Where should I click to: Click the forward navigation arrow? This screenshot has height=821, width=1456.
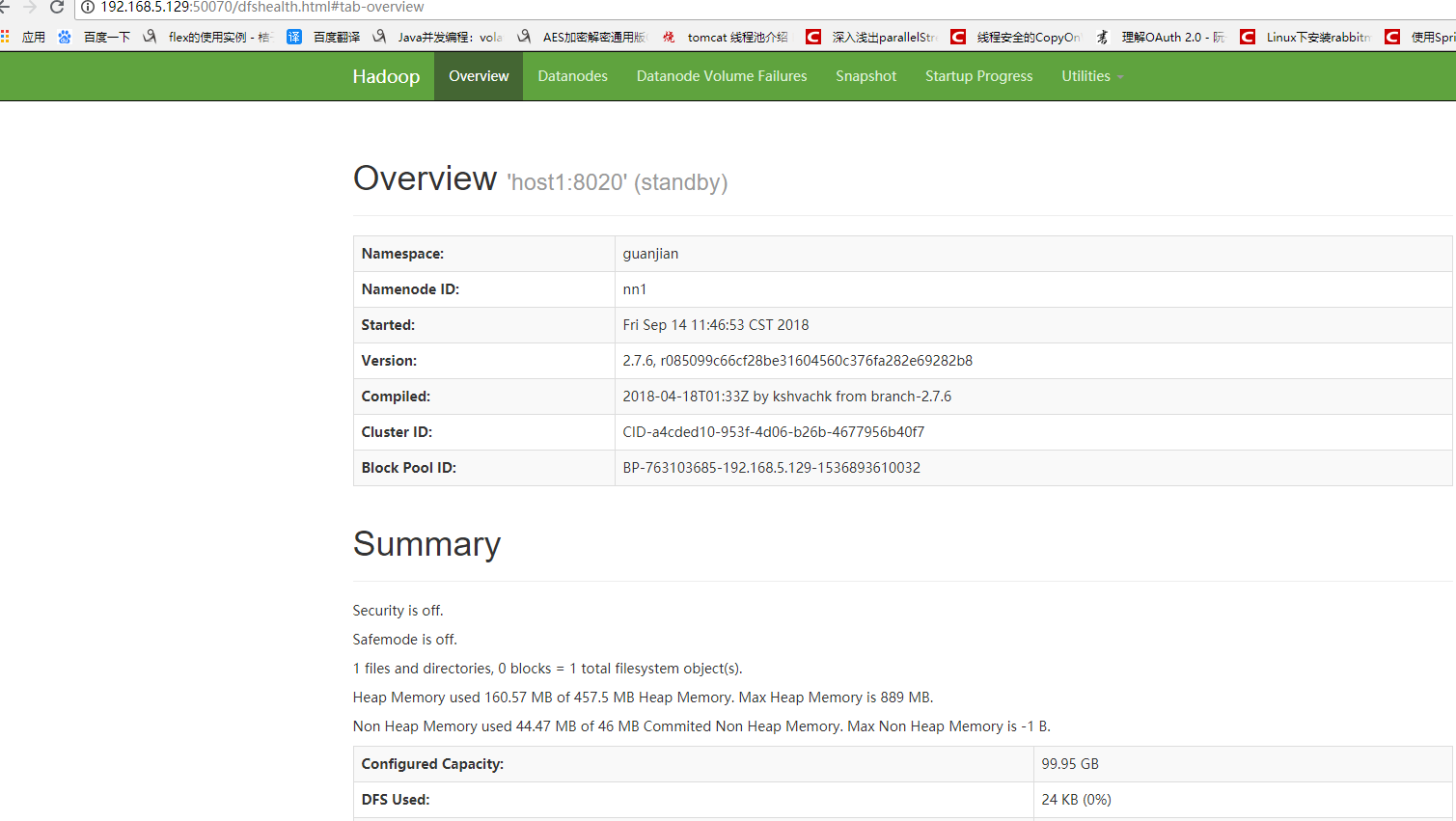coord(29,7)
